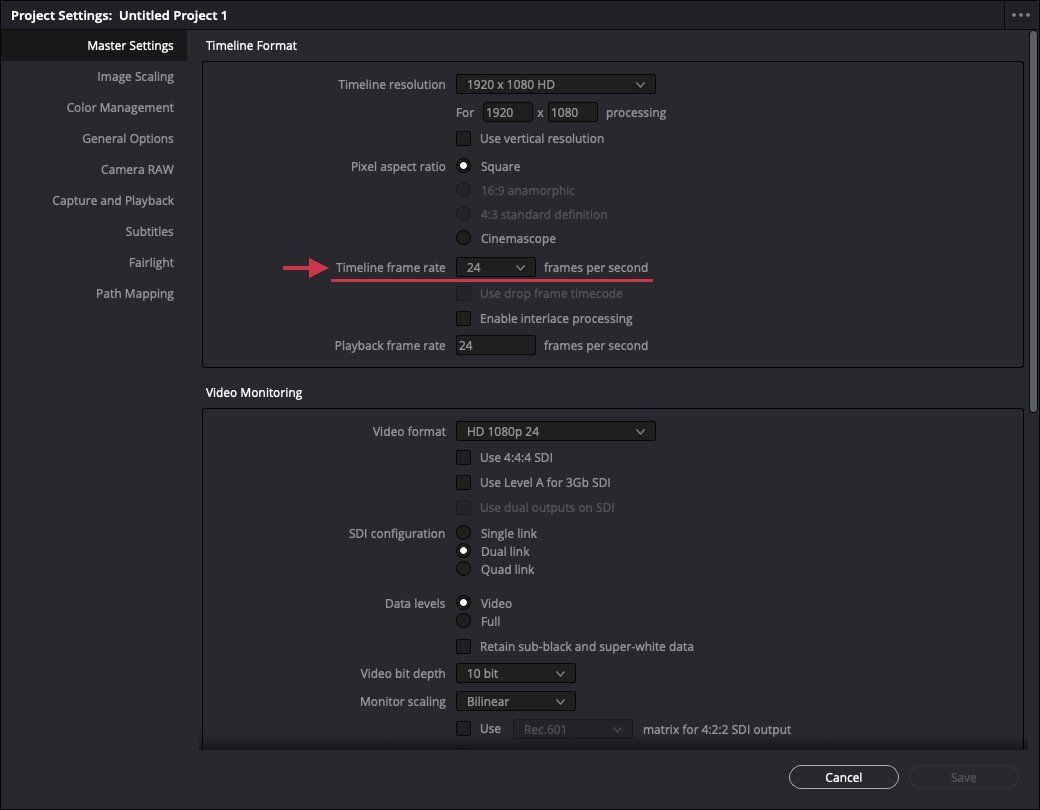Open Video bit depth dropdown
Viewport: 1040px width, 810px height.
click(515, 674)
